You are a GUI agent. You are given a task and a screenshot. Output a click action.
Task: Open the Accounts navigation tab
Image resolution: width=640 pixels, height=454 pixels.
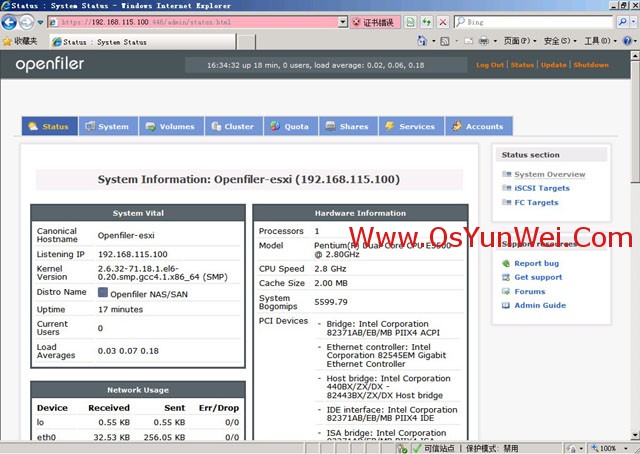pos(479,126)
